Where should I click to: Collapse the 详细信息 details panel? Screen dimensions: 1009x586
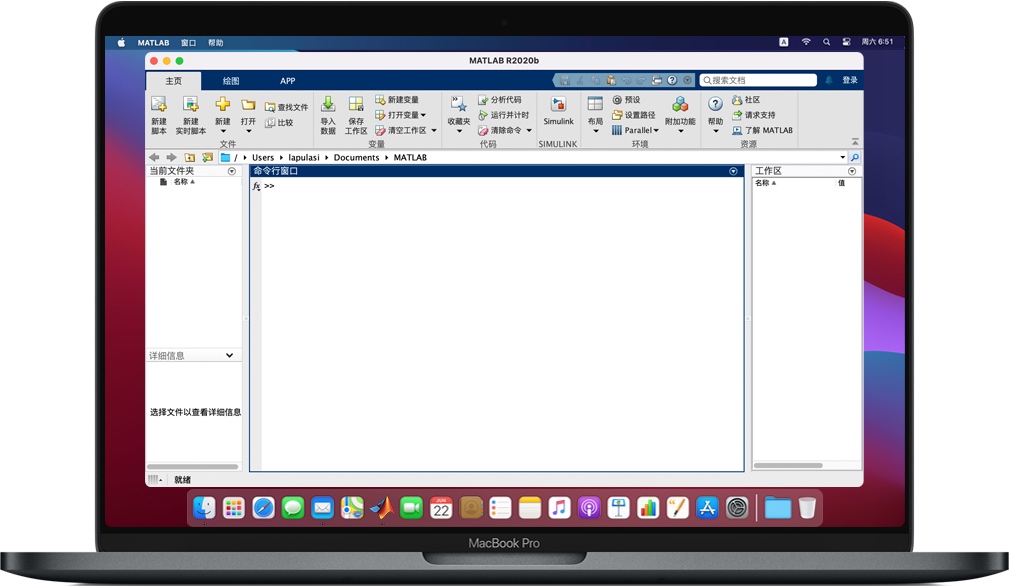click(229, 355)
